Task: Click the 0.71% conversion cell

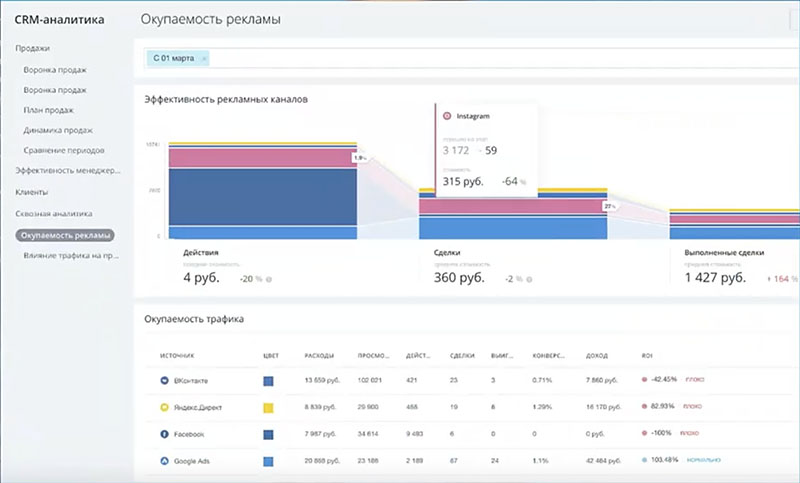Action: point(542,380)
